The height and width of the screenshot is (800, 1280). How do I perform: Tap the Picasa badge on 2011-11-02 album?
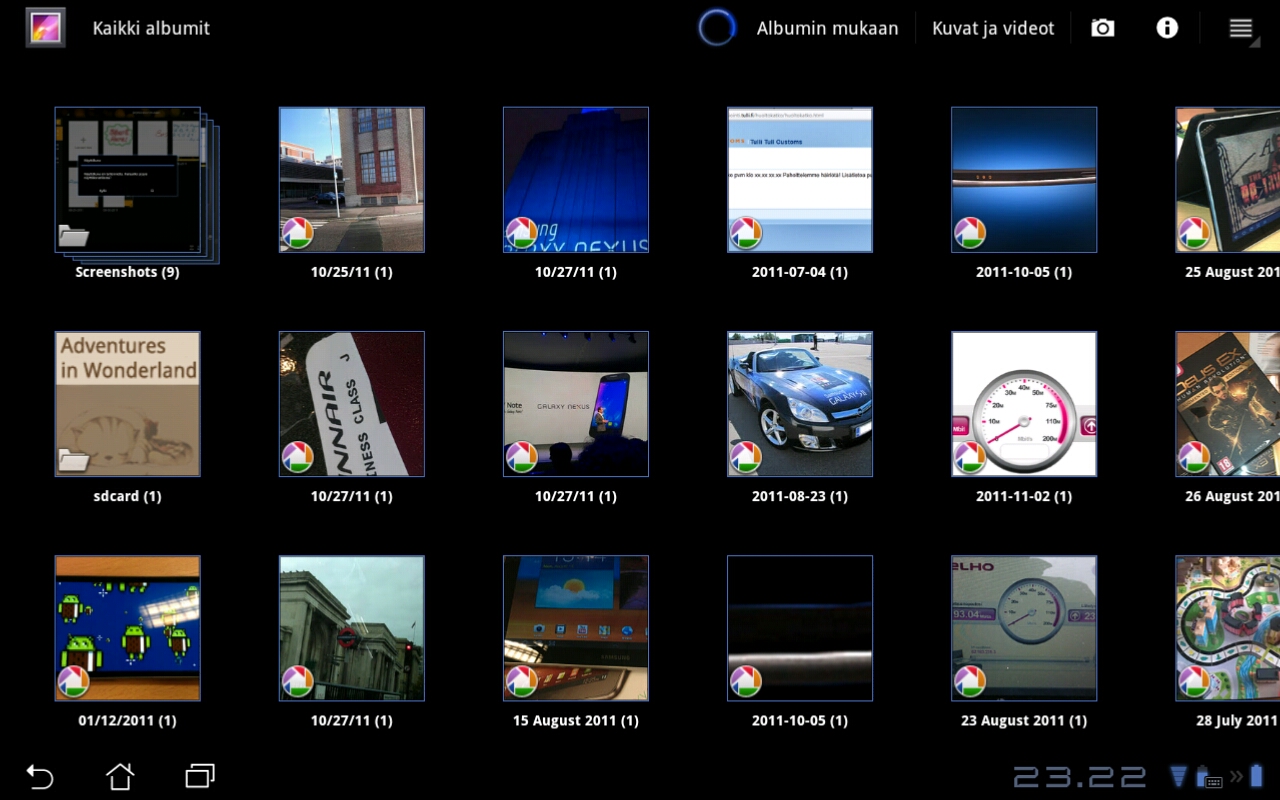[x=969, y=457]
